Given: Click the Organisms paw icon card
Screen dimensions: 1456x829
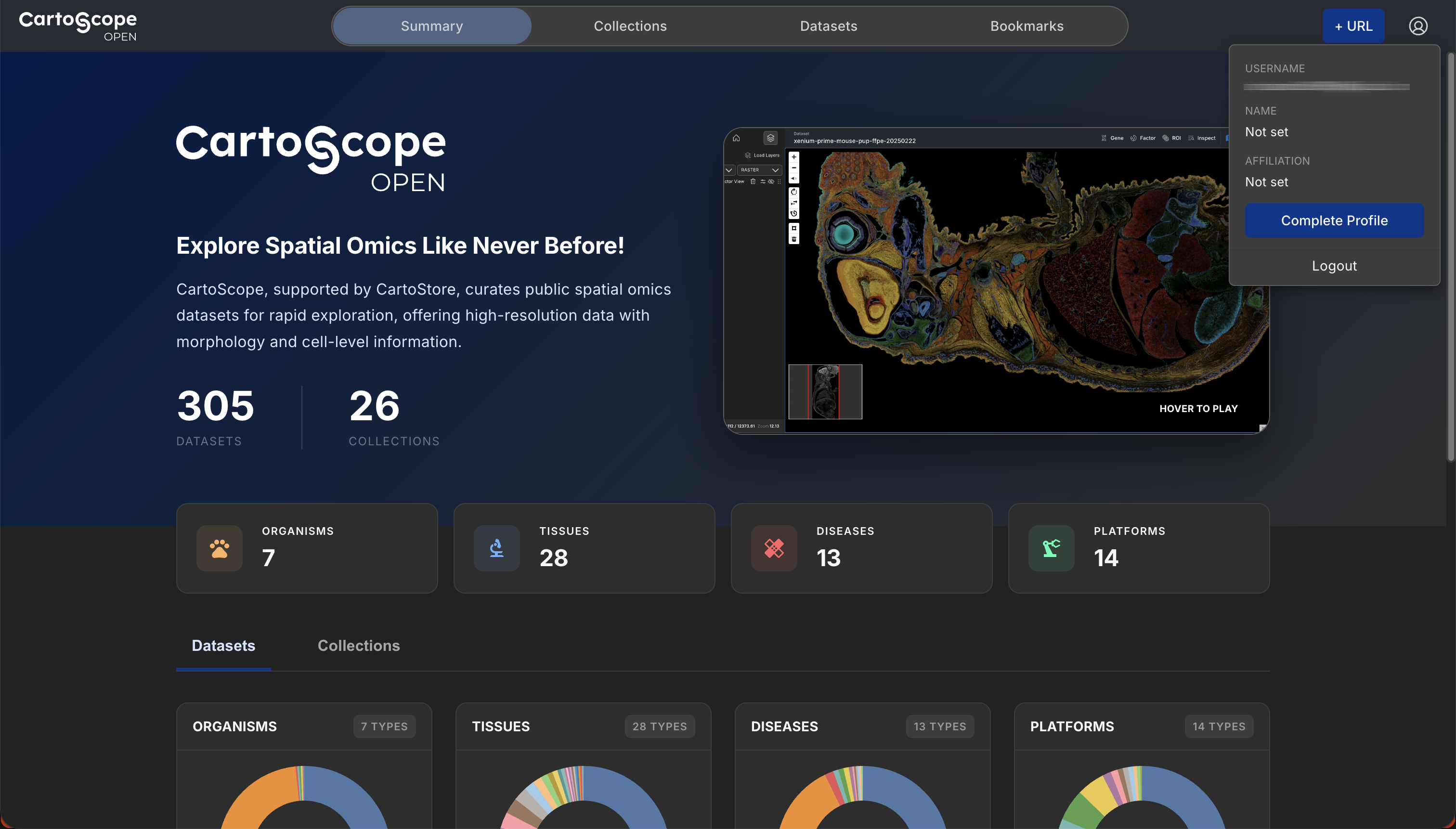Looking at the screenshot, I should 219,548.
